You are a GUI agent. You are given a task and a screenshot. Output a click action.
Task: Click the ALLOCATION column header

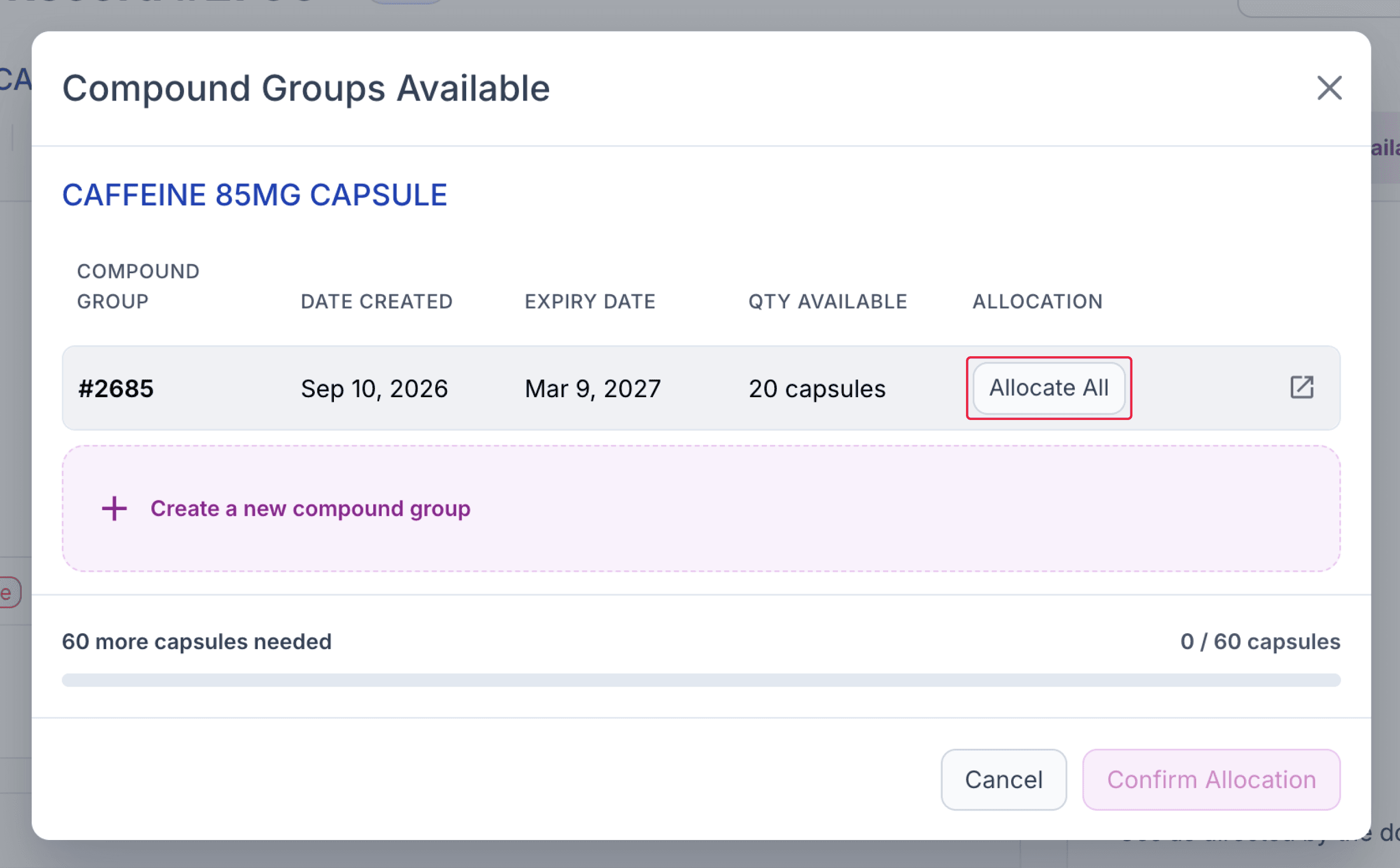tap(1037, 301)
